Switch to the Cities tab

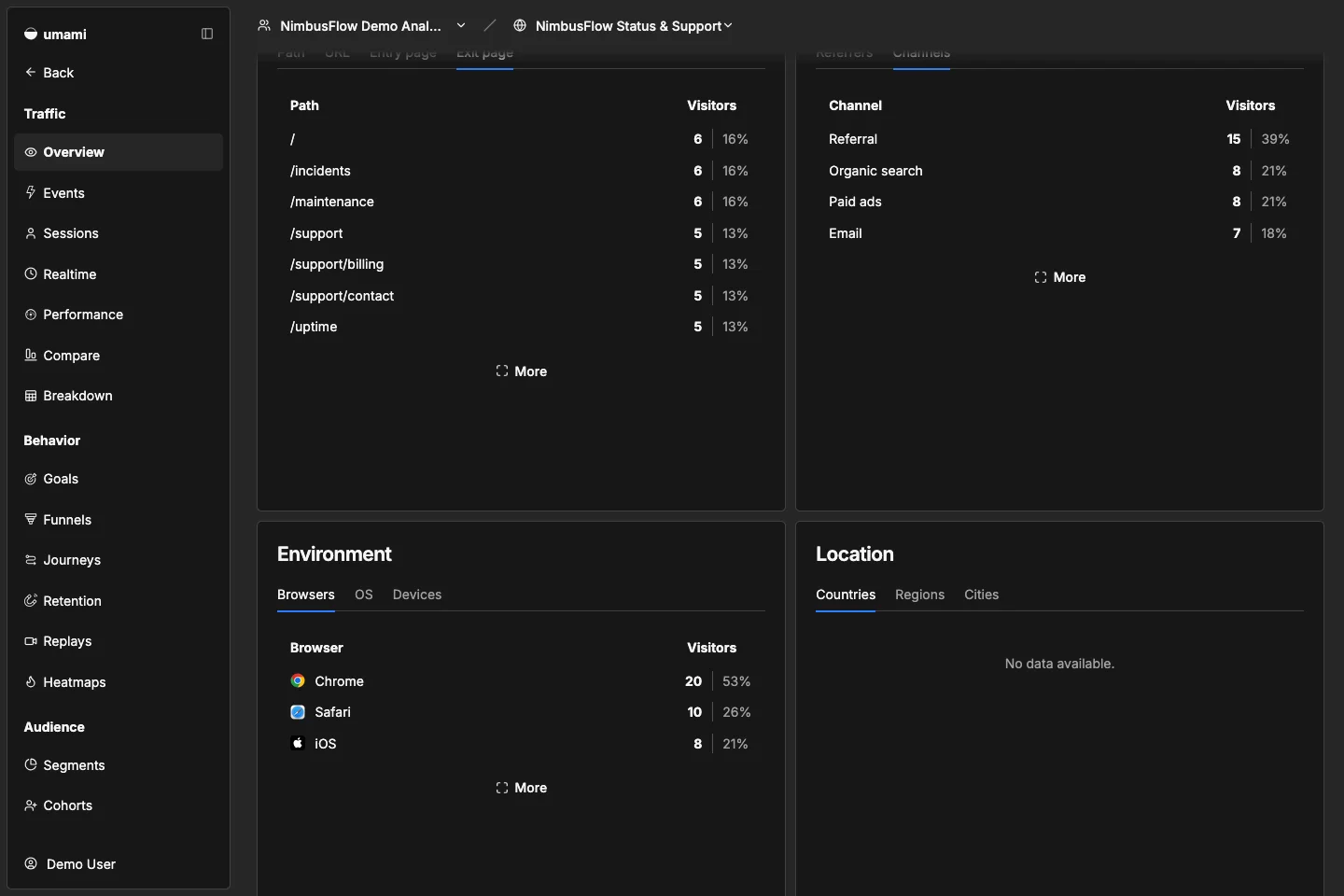[981, 595]
